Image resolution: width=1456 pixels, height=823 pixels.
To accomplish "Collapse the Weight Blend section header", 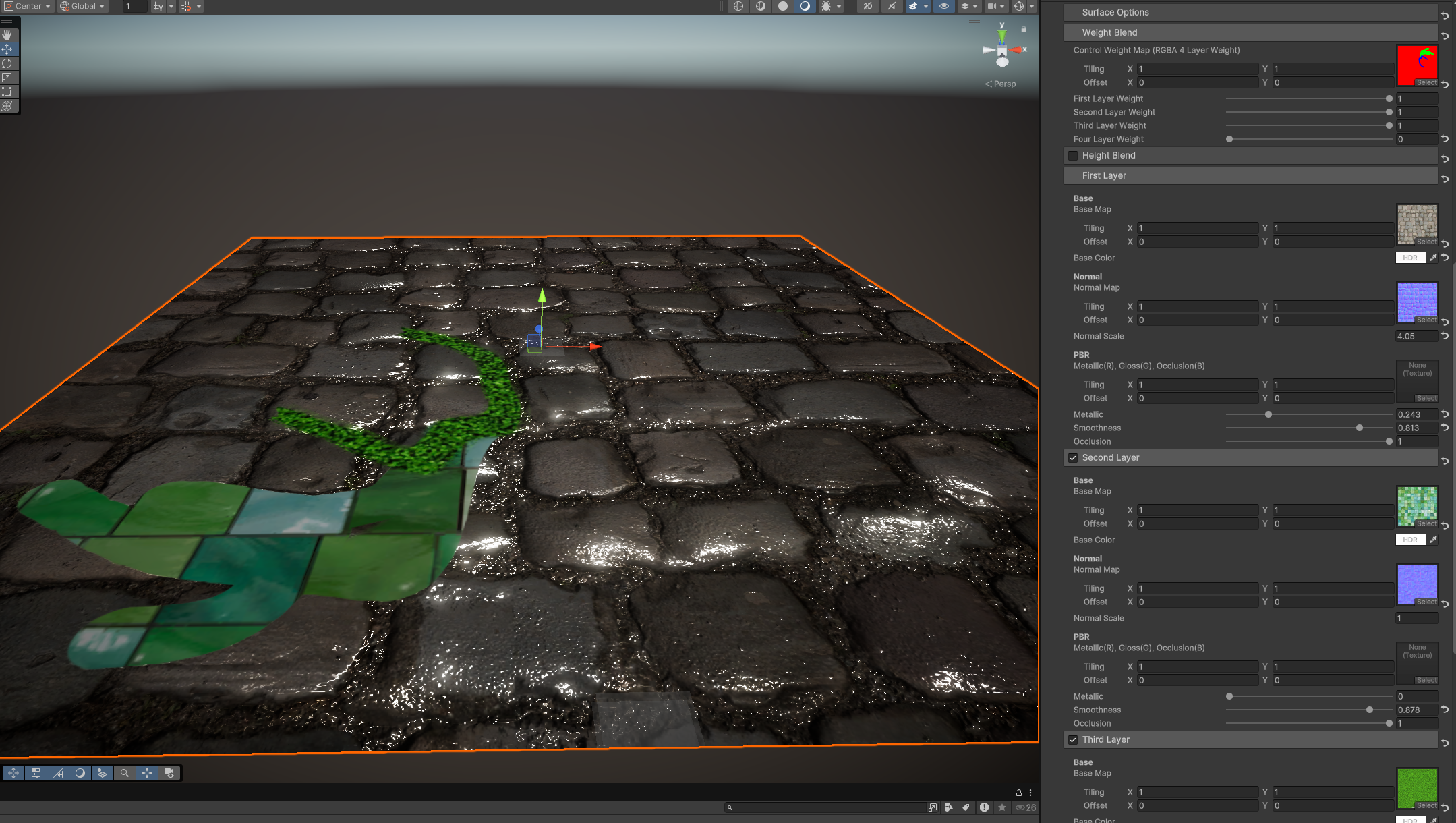I will [x=1109, y=32].
